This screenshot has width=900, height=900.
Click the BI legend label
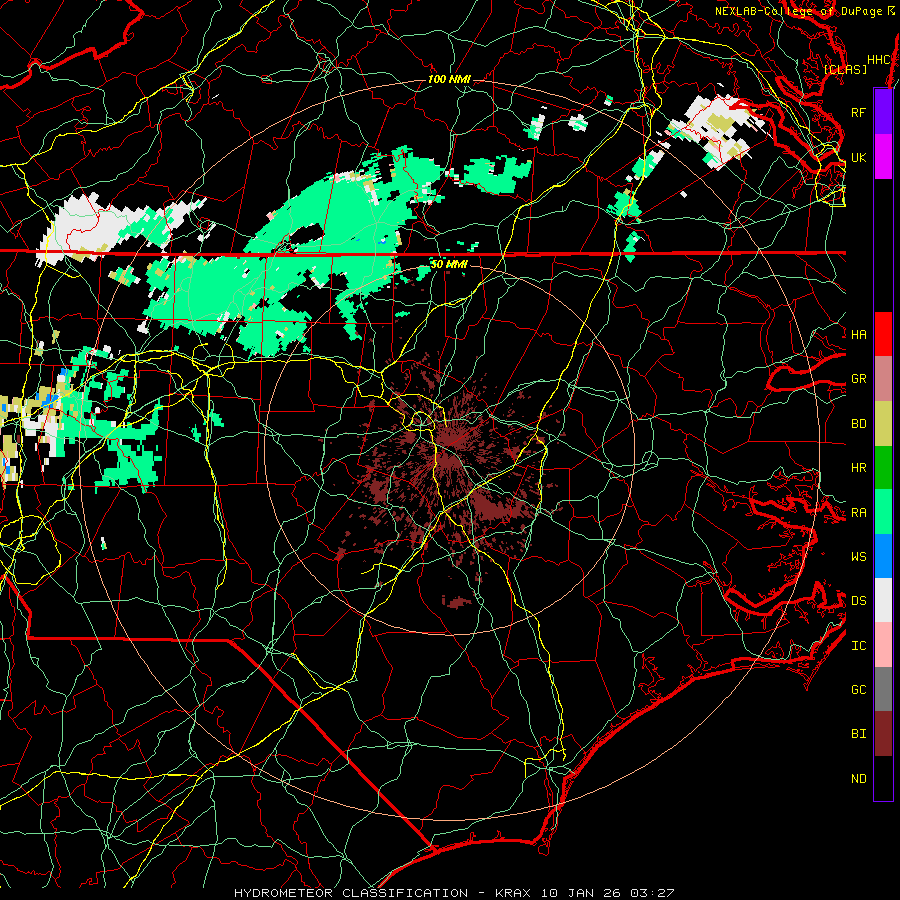tap(858, 734)
